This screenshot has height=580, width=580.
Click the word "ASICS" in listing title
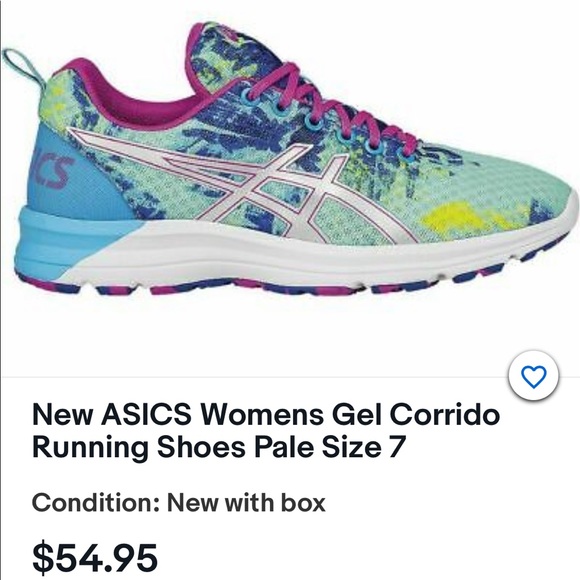[146, 414]
